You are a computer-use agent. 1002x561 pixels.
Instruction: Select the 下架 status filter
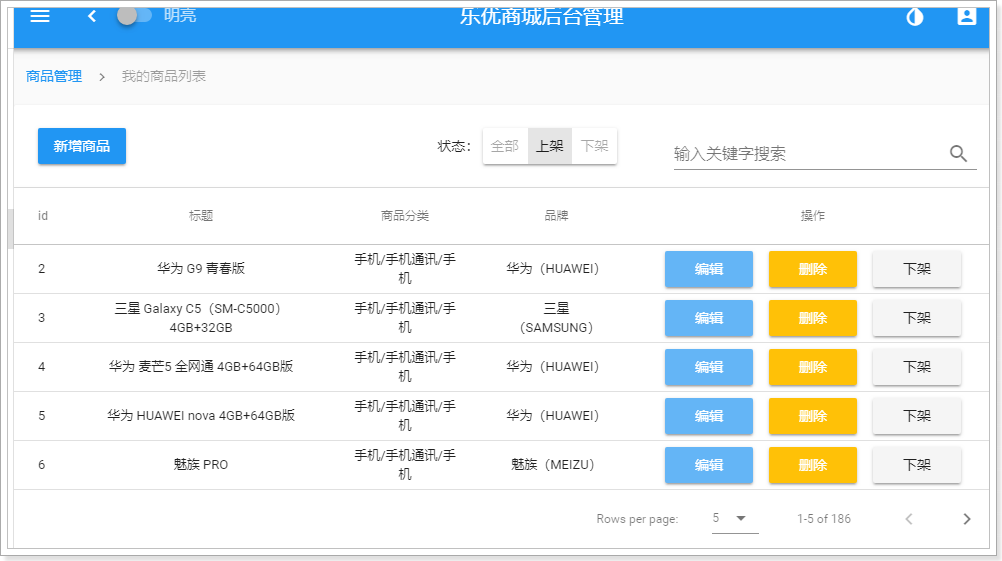coord(594,146)
